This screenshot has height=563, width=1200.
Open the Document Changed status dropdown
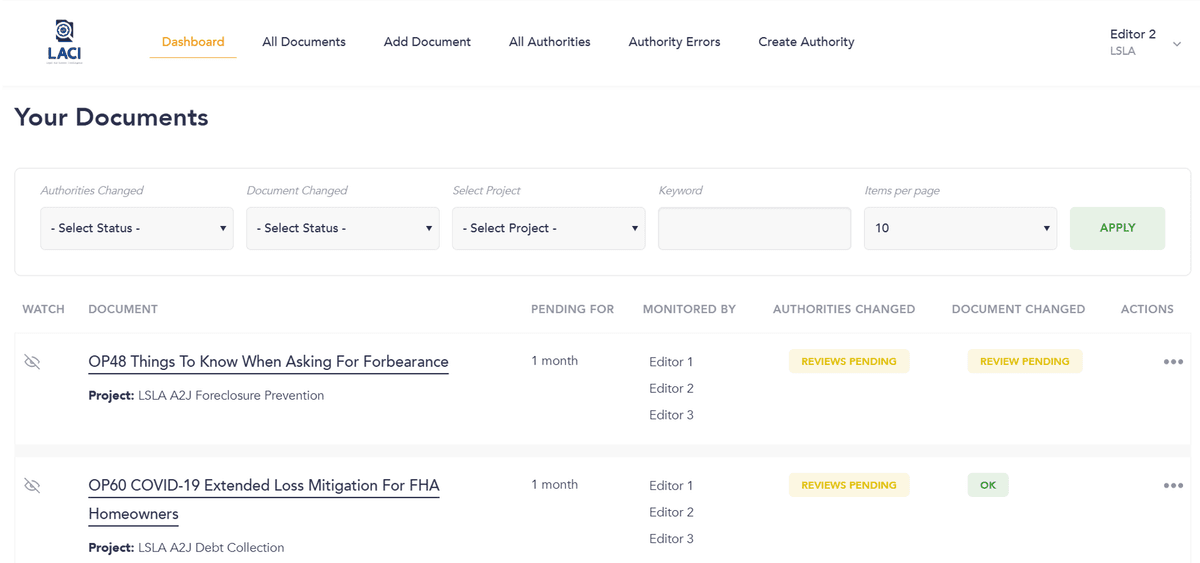pos(343,228)
